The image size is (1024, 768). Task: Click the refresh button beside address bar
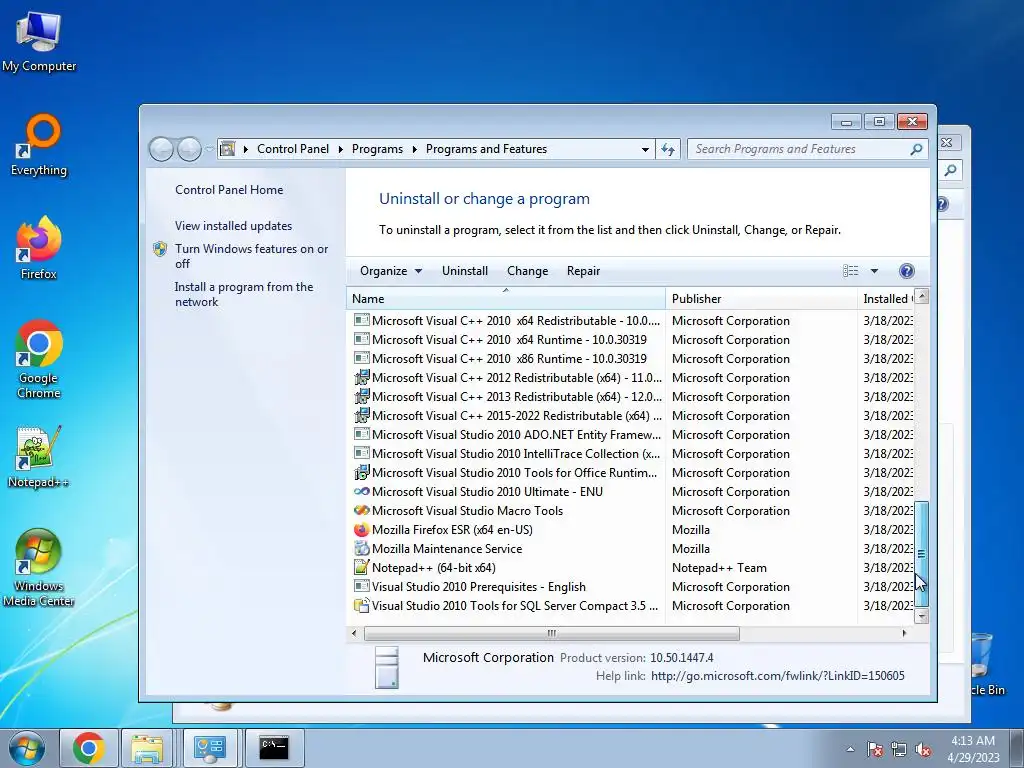667,149
